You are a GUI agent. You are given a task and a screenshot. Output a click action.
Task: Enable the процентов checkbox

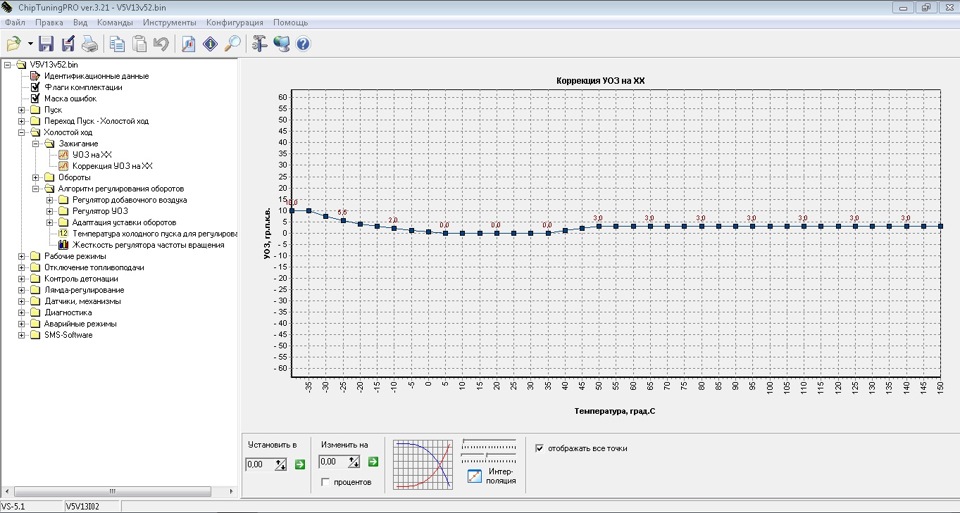[326, 482]
